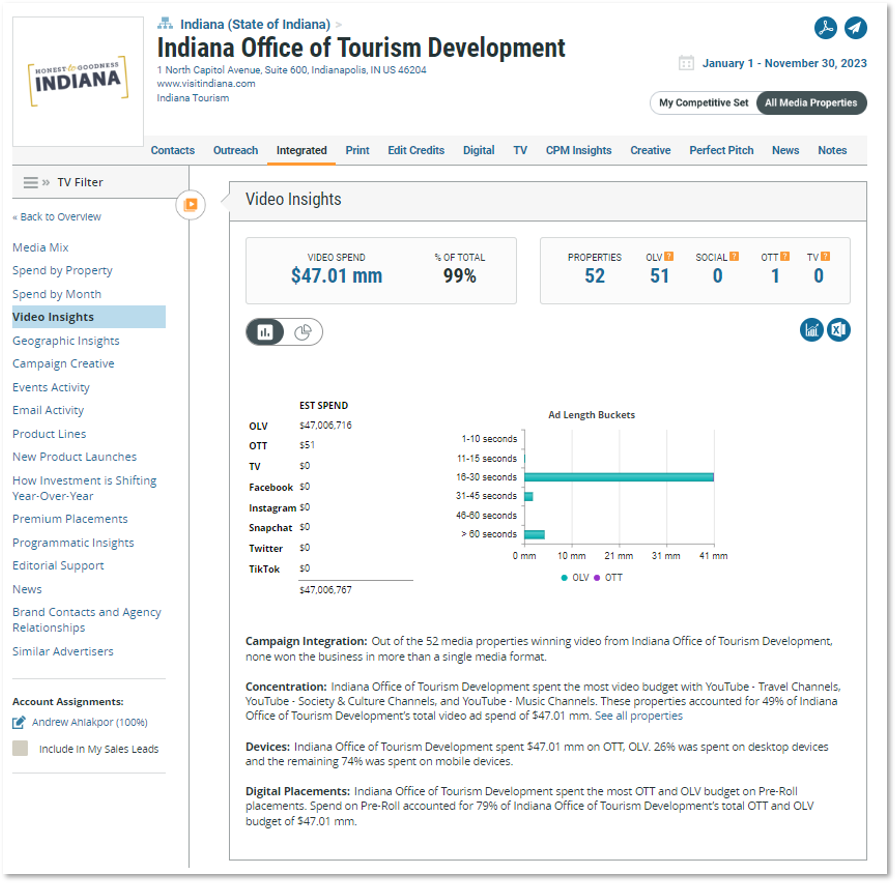
Task: Open the CPM Insights tab
Action: pos(578,150)
